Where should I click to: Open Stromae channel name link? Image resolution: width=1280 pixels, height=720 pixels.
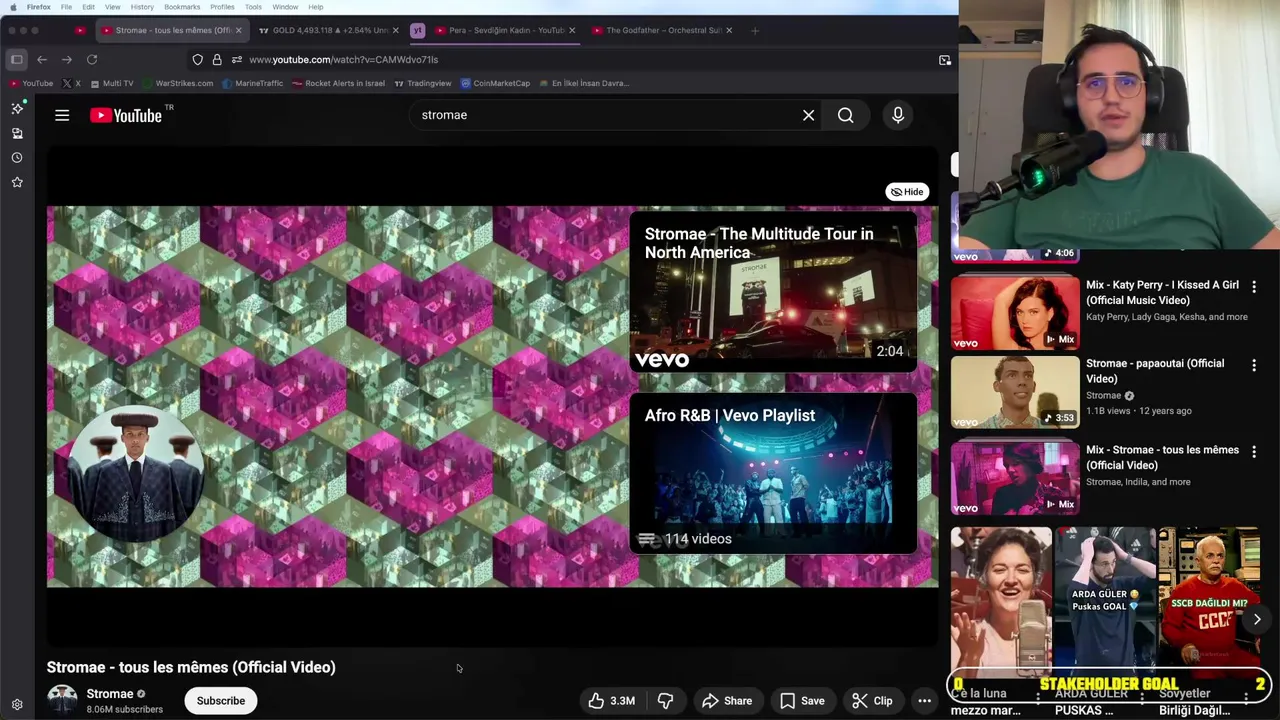[110, 694]
